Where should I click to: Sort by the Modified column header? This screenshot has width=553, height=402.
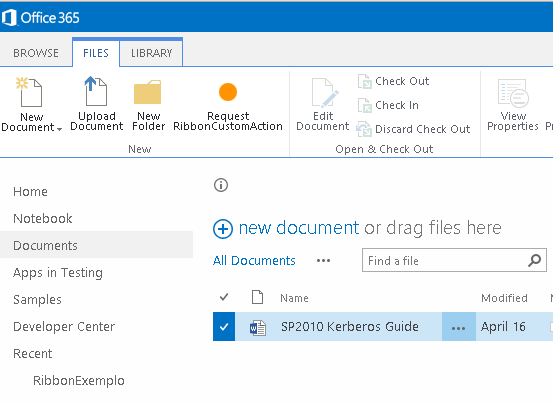pos(504,298)
